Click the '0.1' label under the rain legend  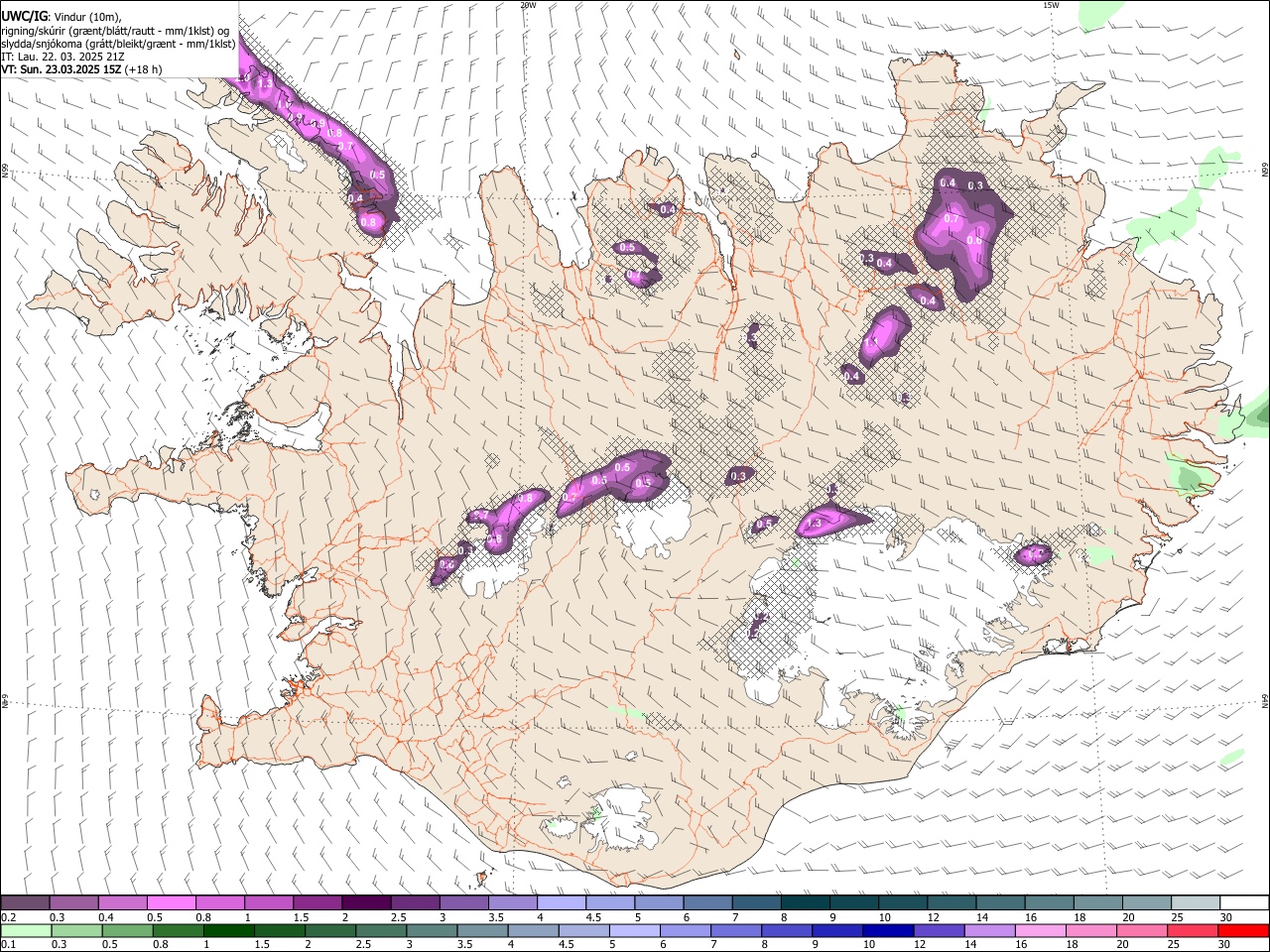pyautogui.click(x=8, y=944)
